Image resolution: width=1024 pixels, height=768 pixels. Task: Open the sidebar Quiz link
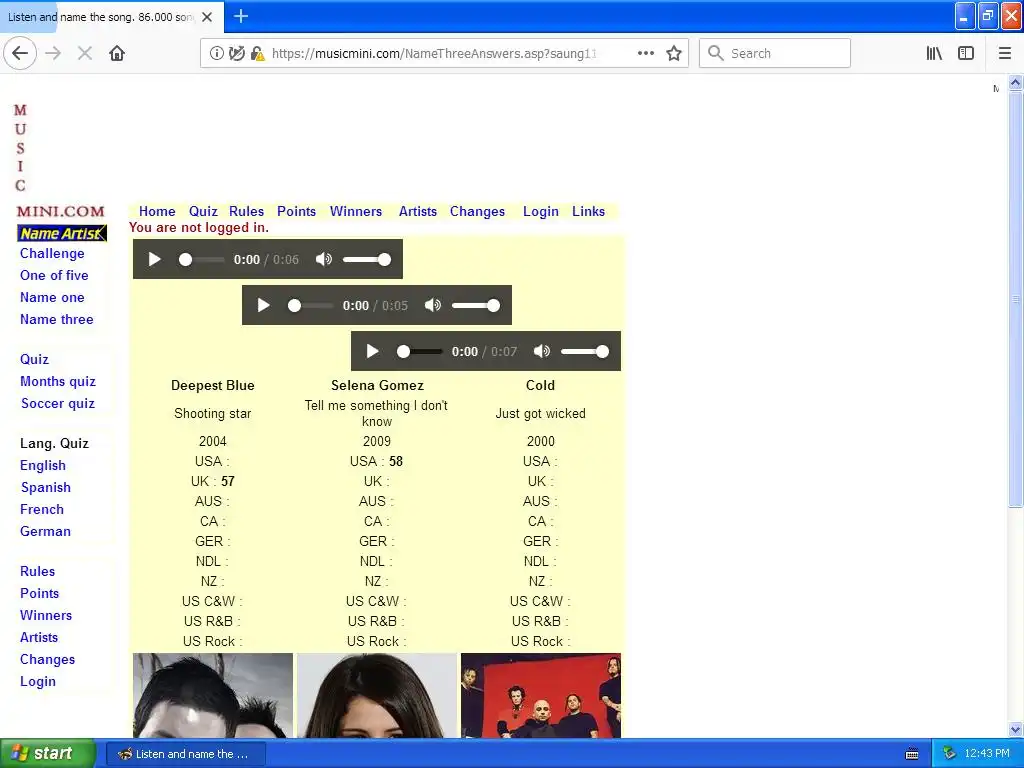35,359
